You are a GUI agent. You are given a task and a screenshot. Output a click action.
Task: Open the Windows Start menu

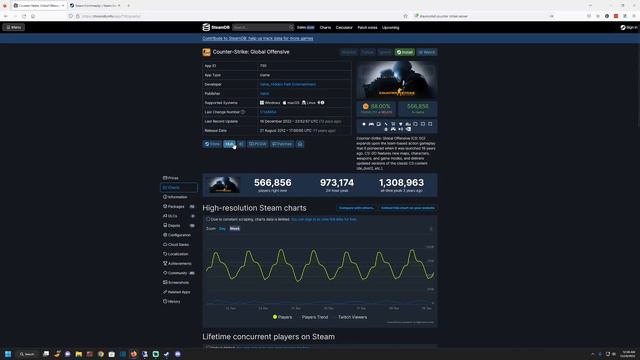[x=8, y=354]
